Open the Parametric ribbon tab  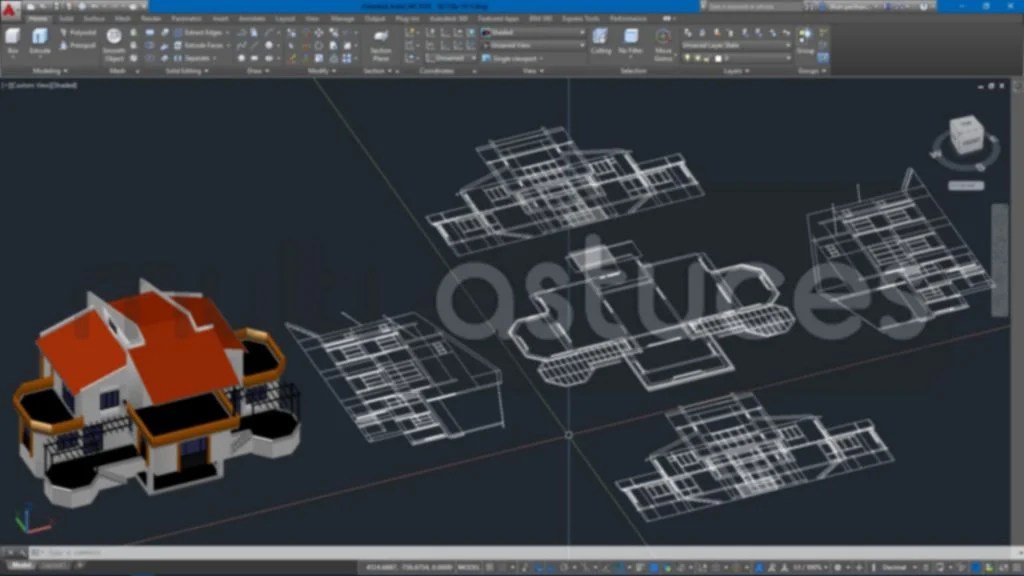[x=187, y=19]
